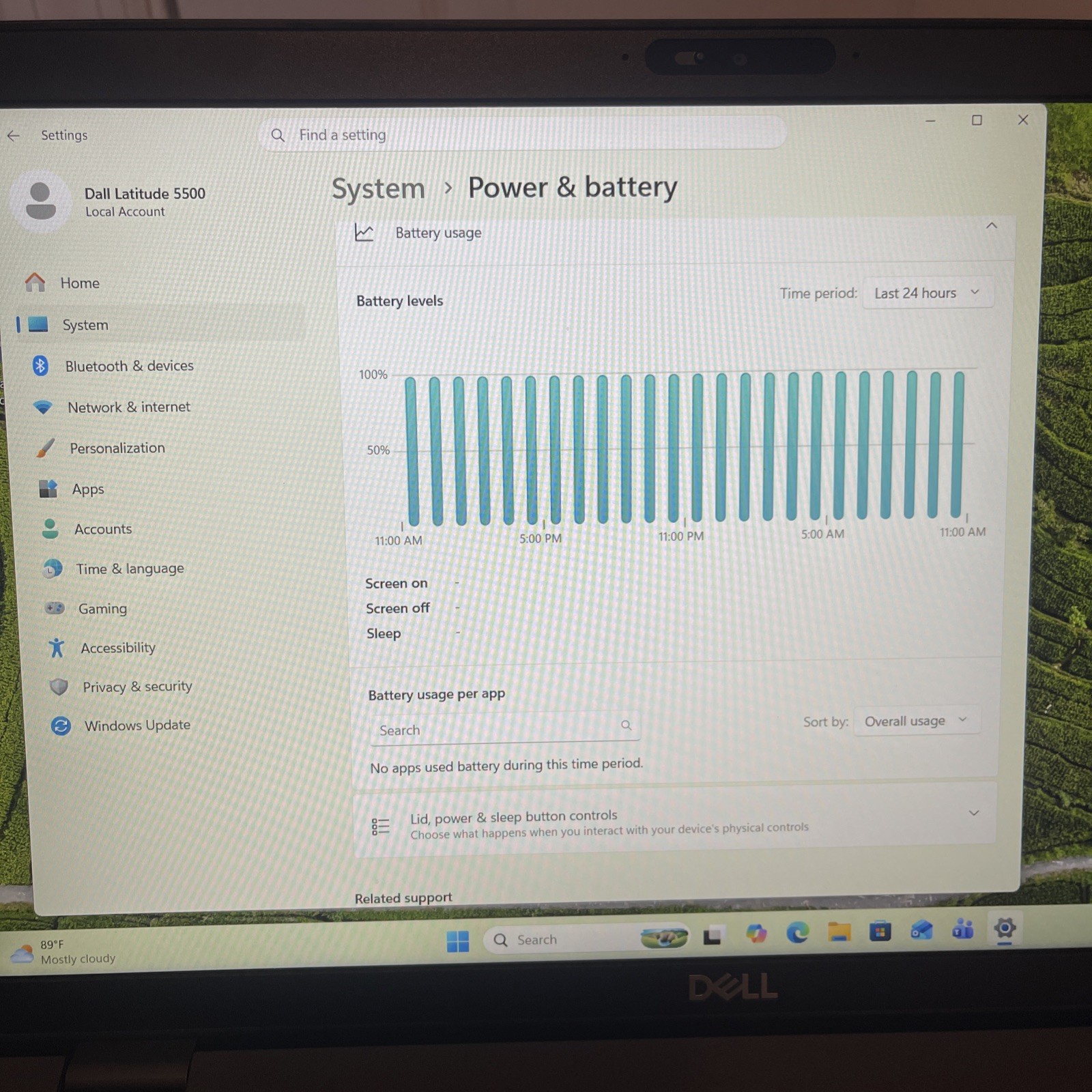Launch Copilot from the taskbar
This screenshot has width=1092, height=1092.
756,933
